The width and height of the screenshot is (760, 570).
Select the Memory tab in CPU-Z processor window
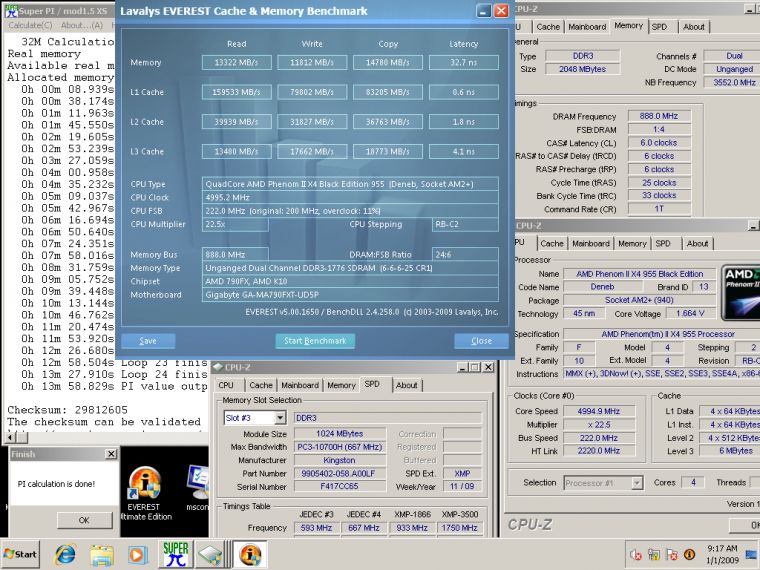point(632,243)
